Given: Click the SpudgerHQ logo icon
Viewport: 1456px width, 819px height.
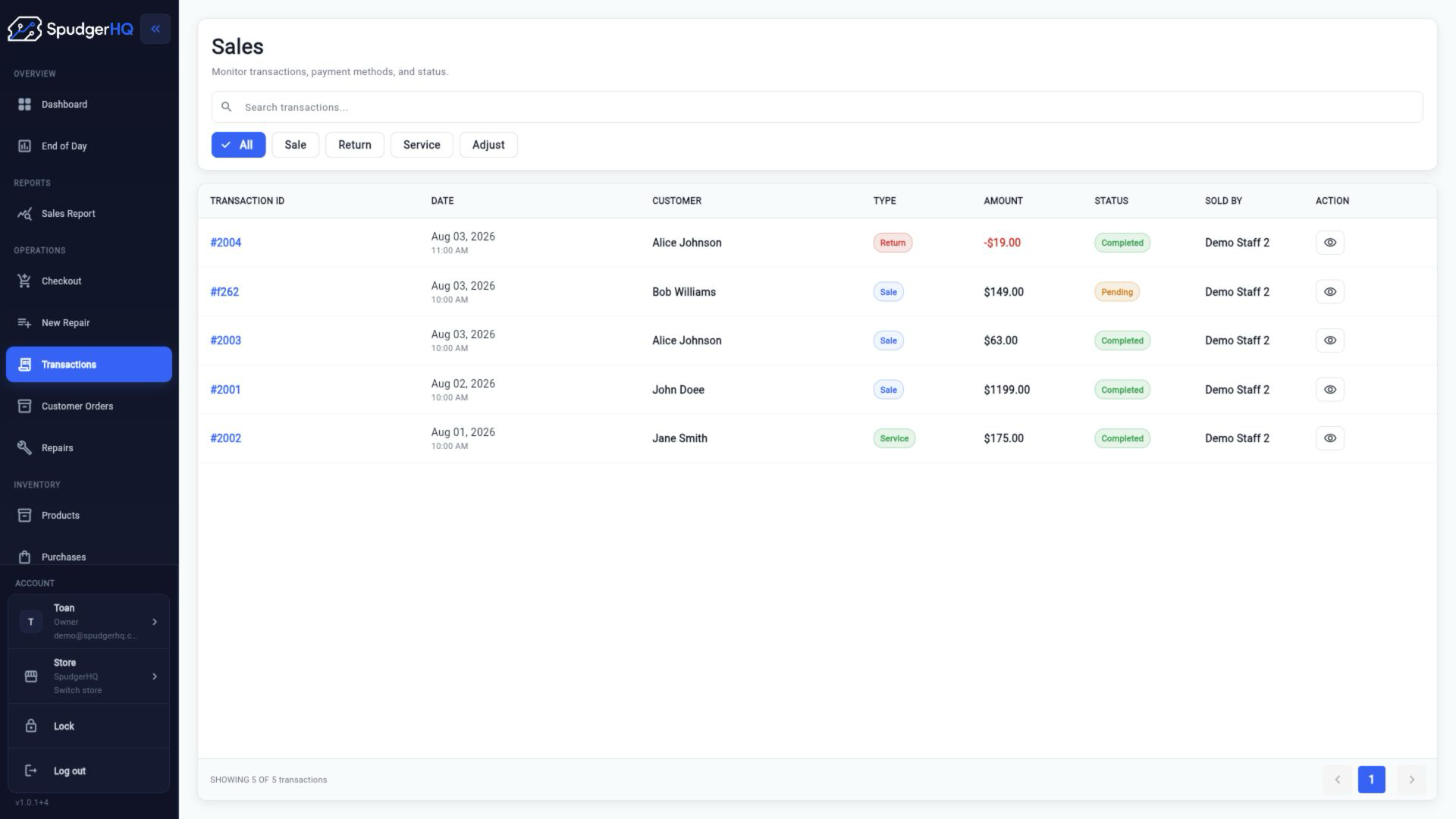Looking at the screenshot, I should (x=24, y=29).
